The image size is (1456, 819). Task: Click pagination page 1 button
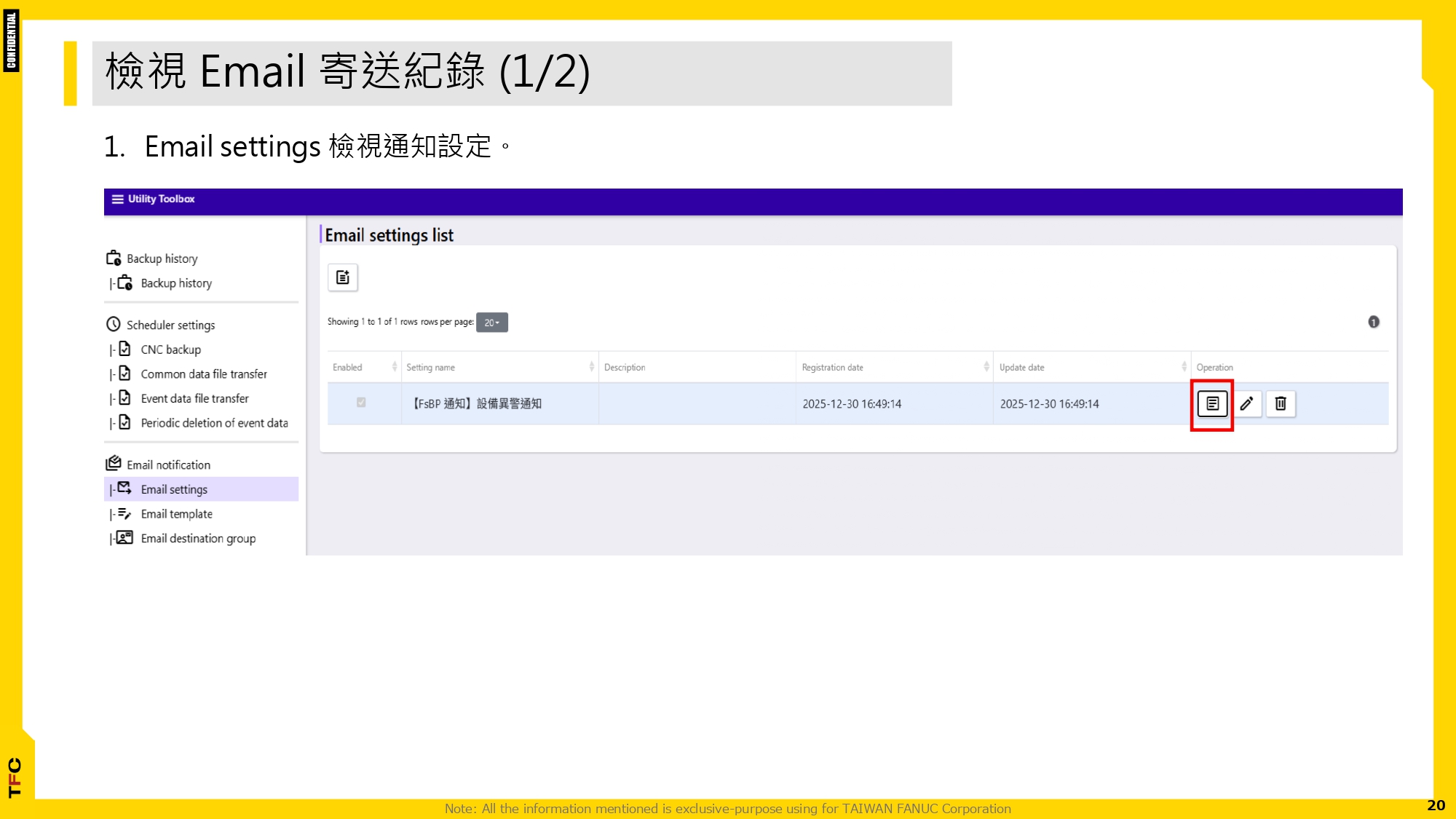click(x=1373, y=322)
